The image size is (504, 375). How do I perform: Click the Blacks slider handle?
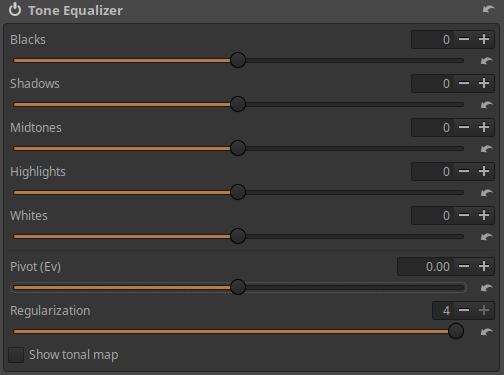coord(238,60)
